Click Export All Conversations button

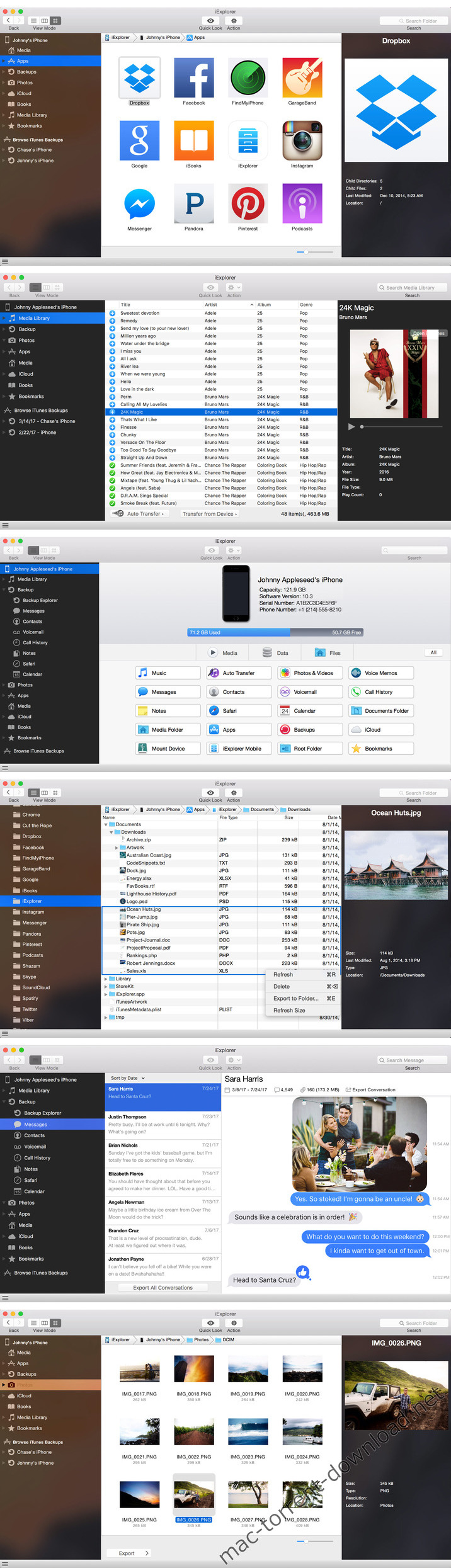(x=163, y=1288)
